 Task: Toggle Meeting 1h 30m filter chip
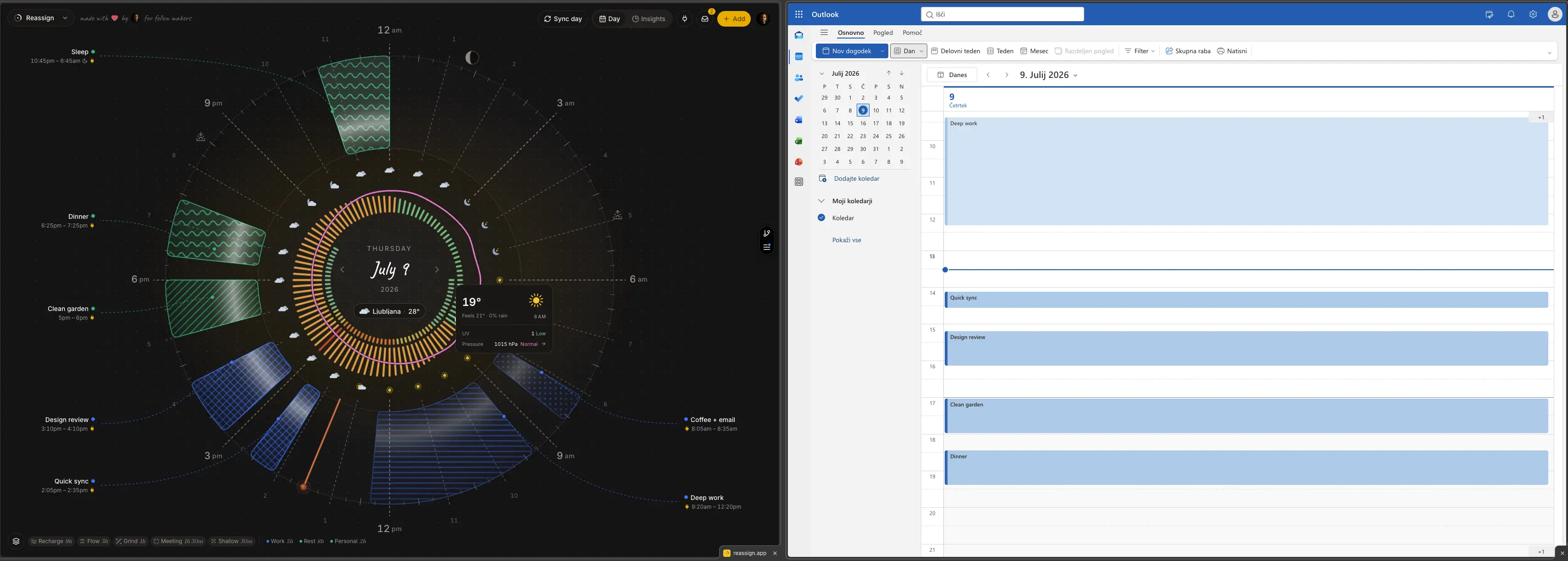tap(178, 541)
